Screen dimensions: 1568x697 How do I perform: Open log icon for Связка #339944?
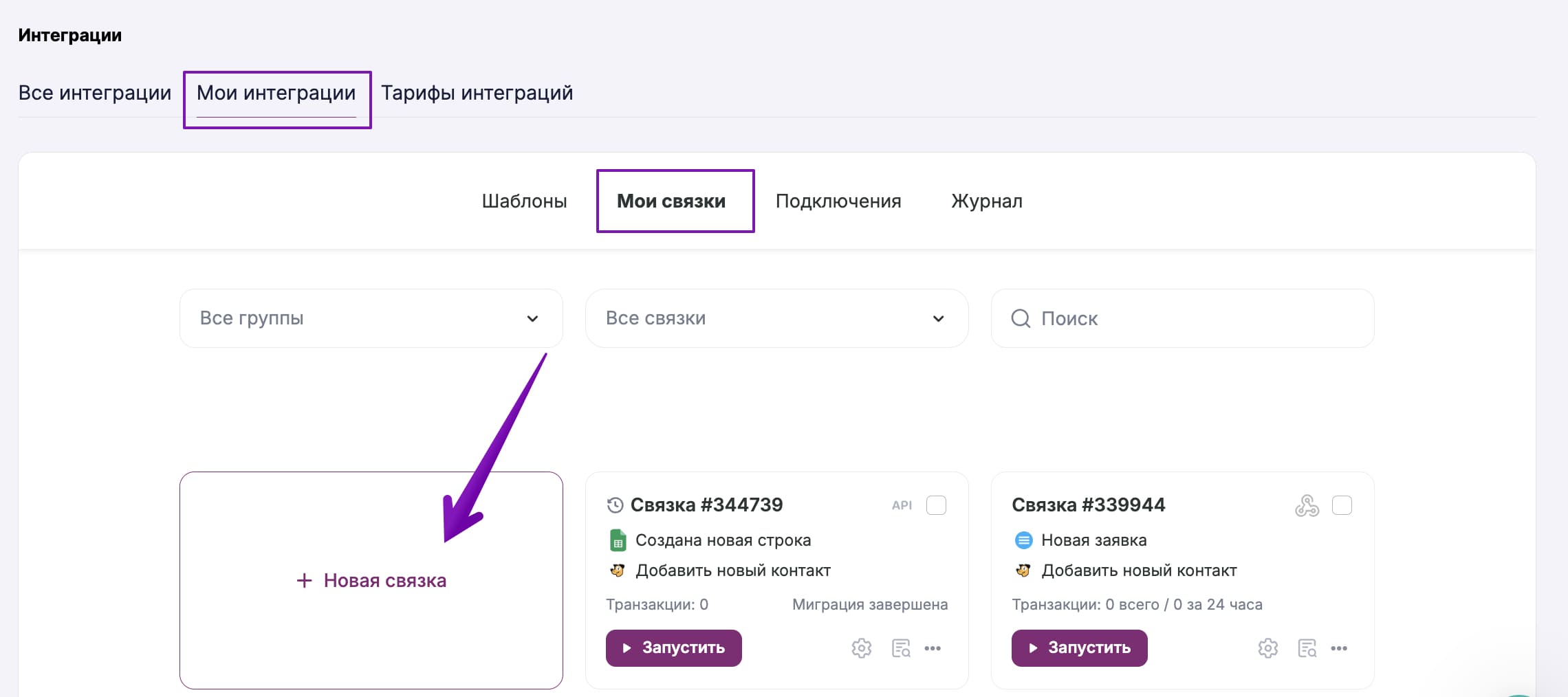pyautogui.click(x=1307, y=648)
